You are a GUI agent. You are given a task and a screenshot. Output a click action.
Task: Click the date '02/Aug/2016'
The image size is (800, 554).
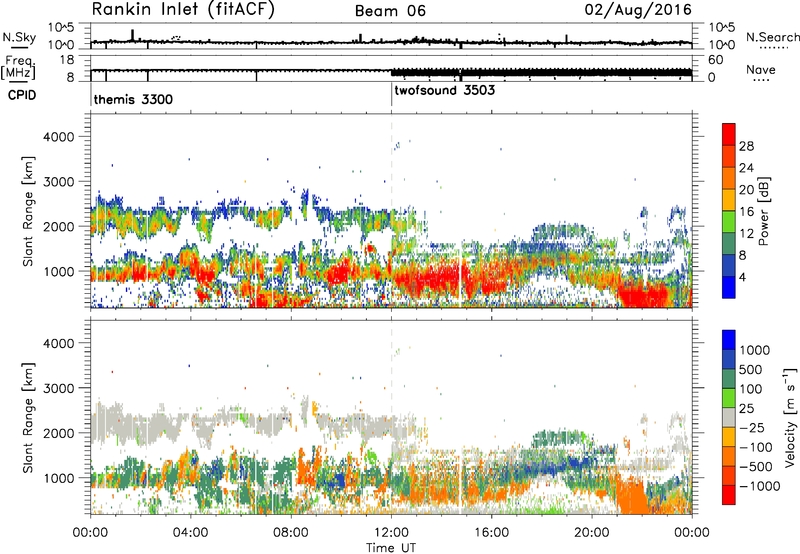pyautogui.click(x=638, y=10)
